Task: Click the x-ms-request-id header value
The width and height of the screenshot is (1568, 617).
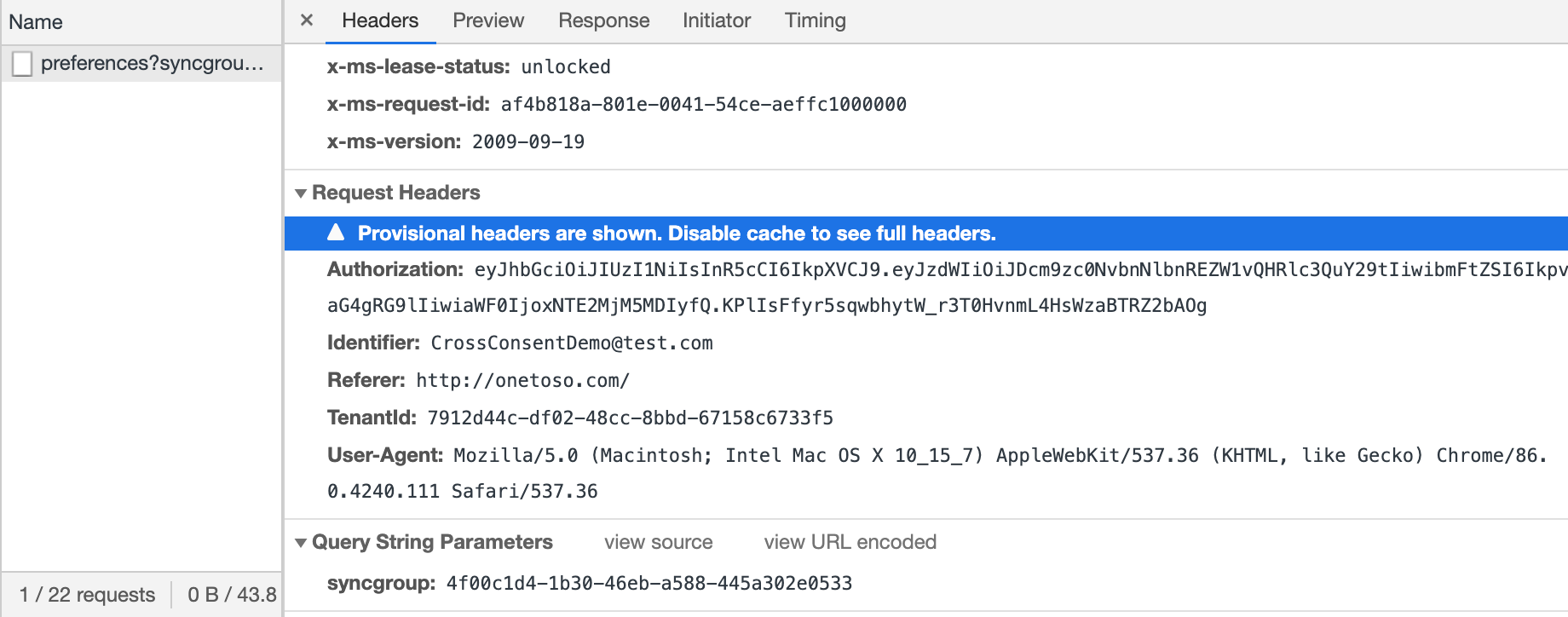Action: [703, 105]
